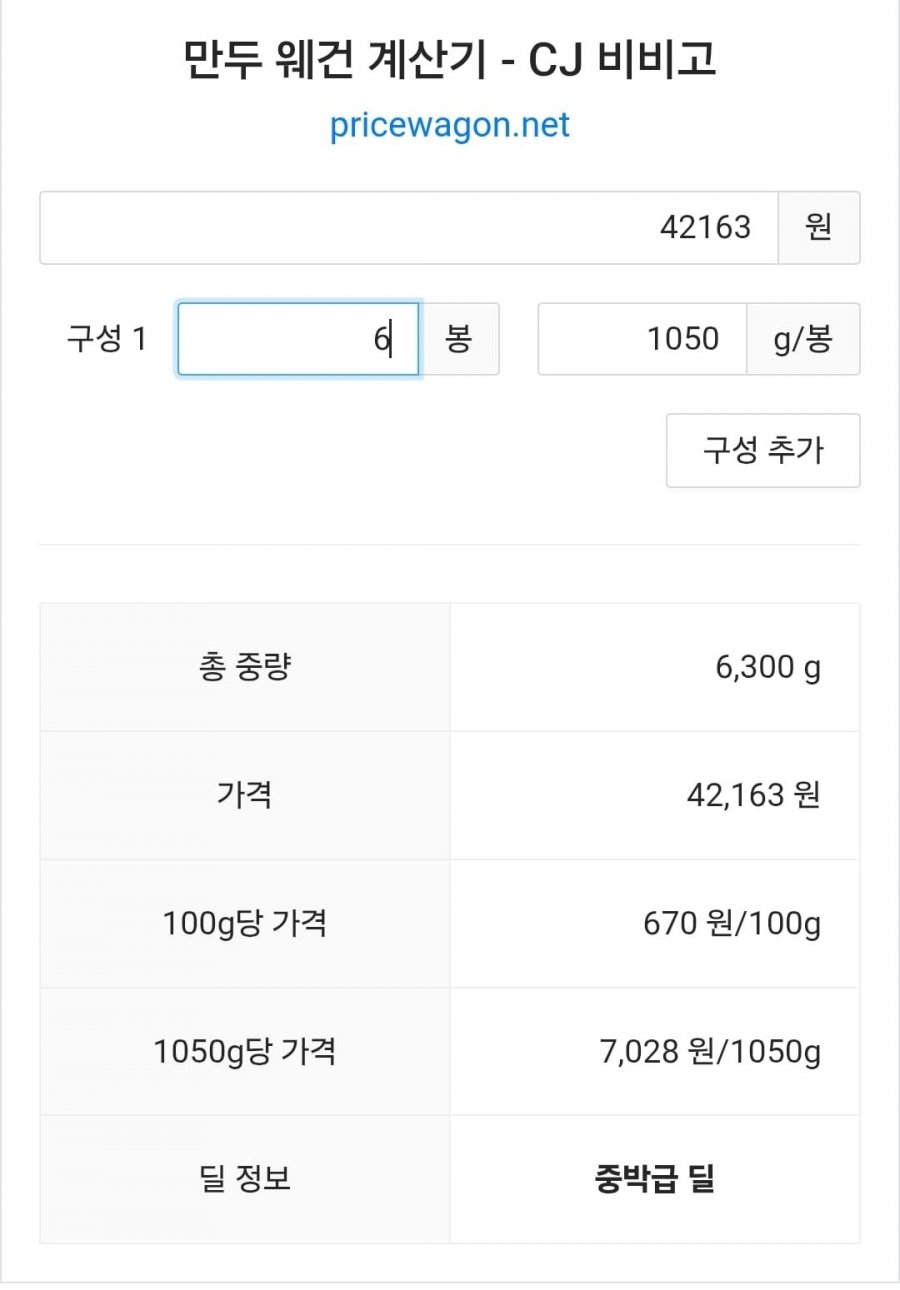Click the 1050 weight per bag field

(642, 340)
